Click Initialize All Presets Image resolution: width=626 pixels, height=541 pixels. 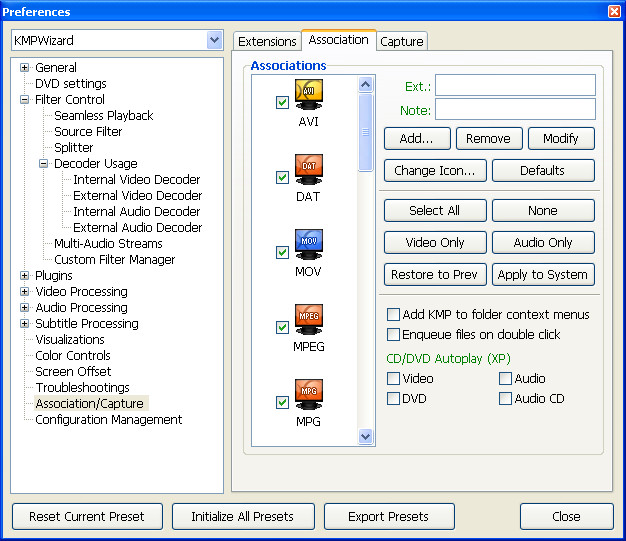coord(243,517)
